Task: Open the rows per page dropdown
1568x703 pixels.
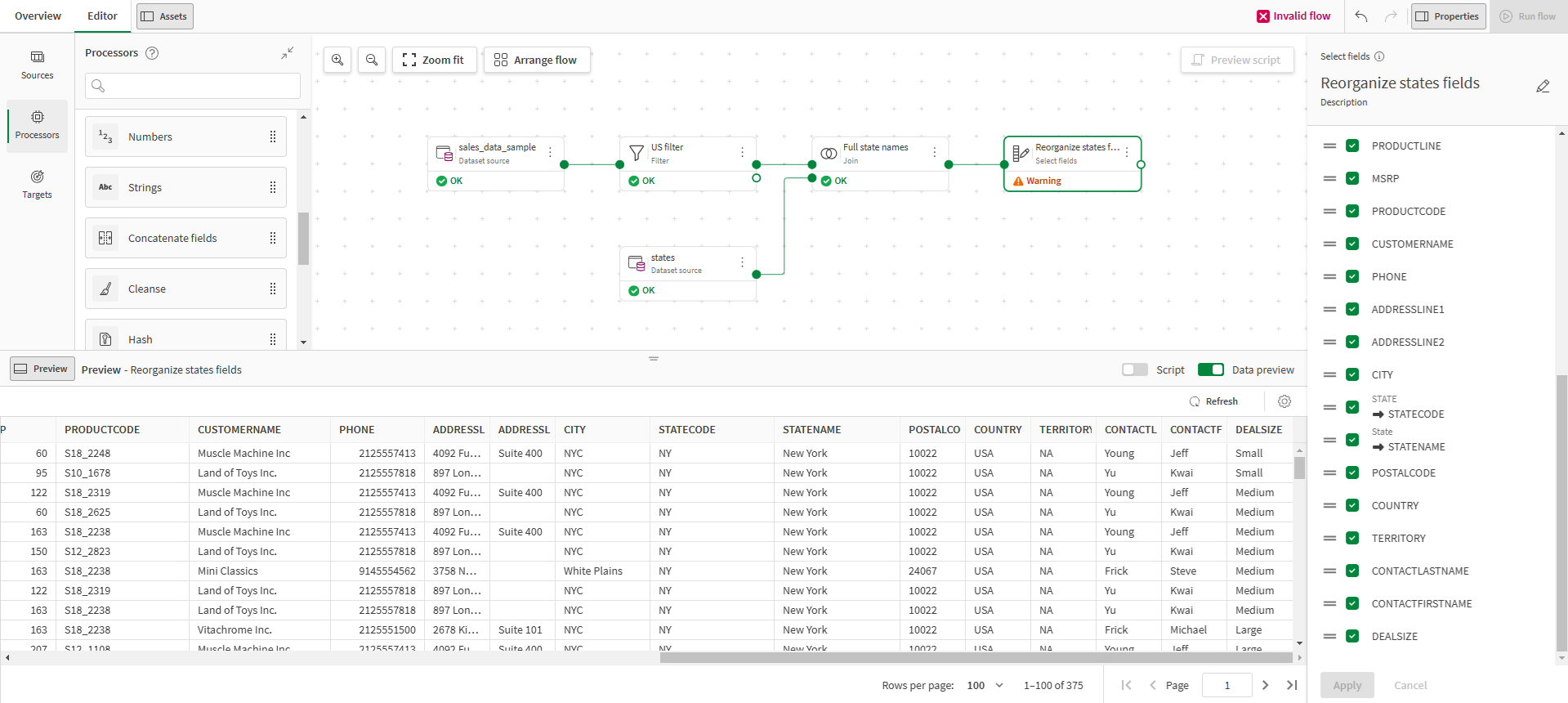Action: [x=985, y=685]
